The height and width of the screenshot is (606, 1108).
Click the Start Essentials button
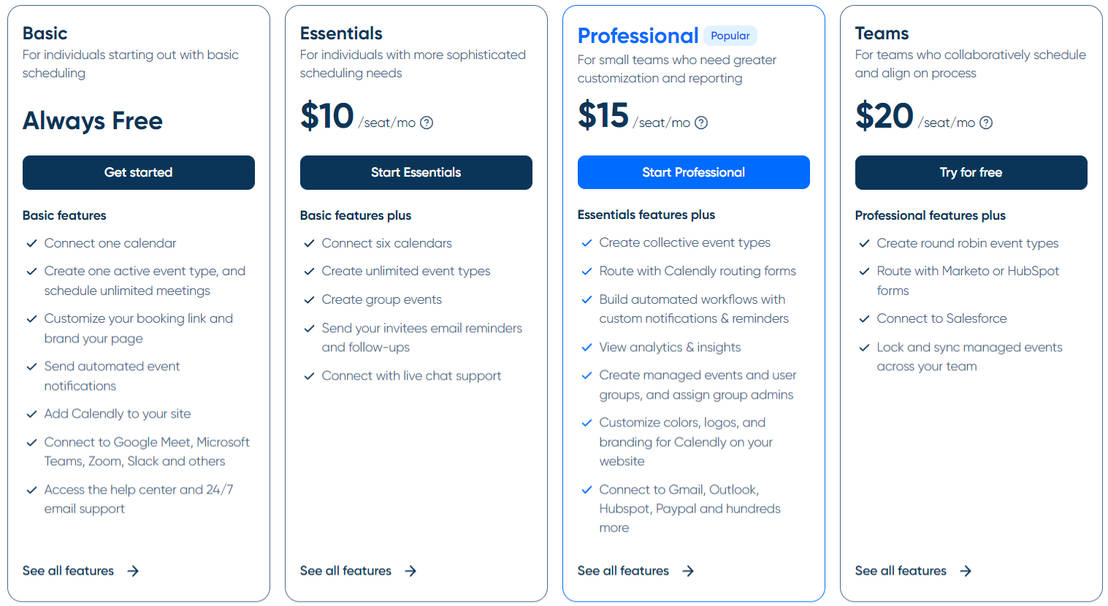pyautogui.click(x=416, y=172)
